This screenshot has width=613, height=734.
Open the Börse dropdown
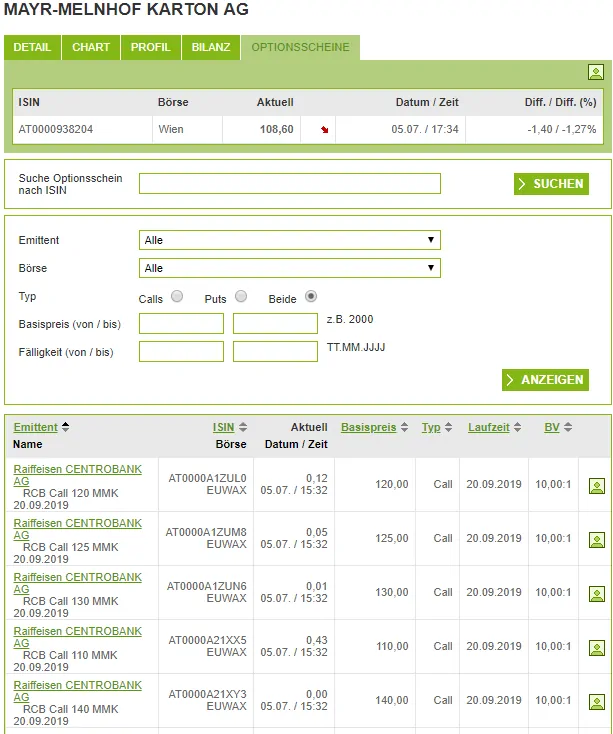(290, 268)
